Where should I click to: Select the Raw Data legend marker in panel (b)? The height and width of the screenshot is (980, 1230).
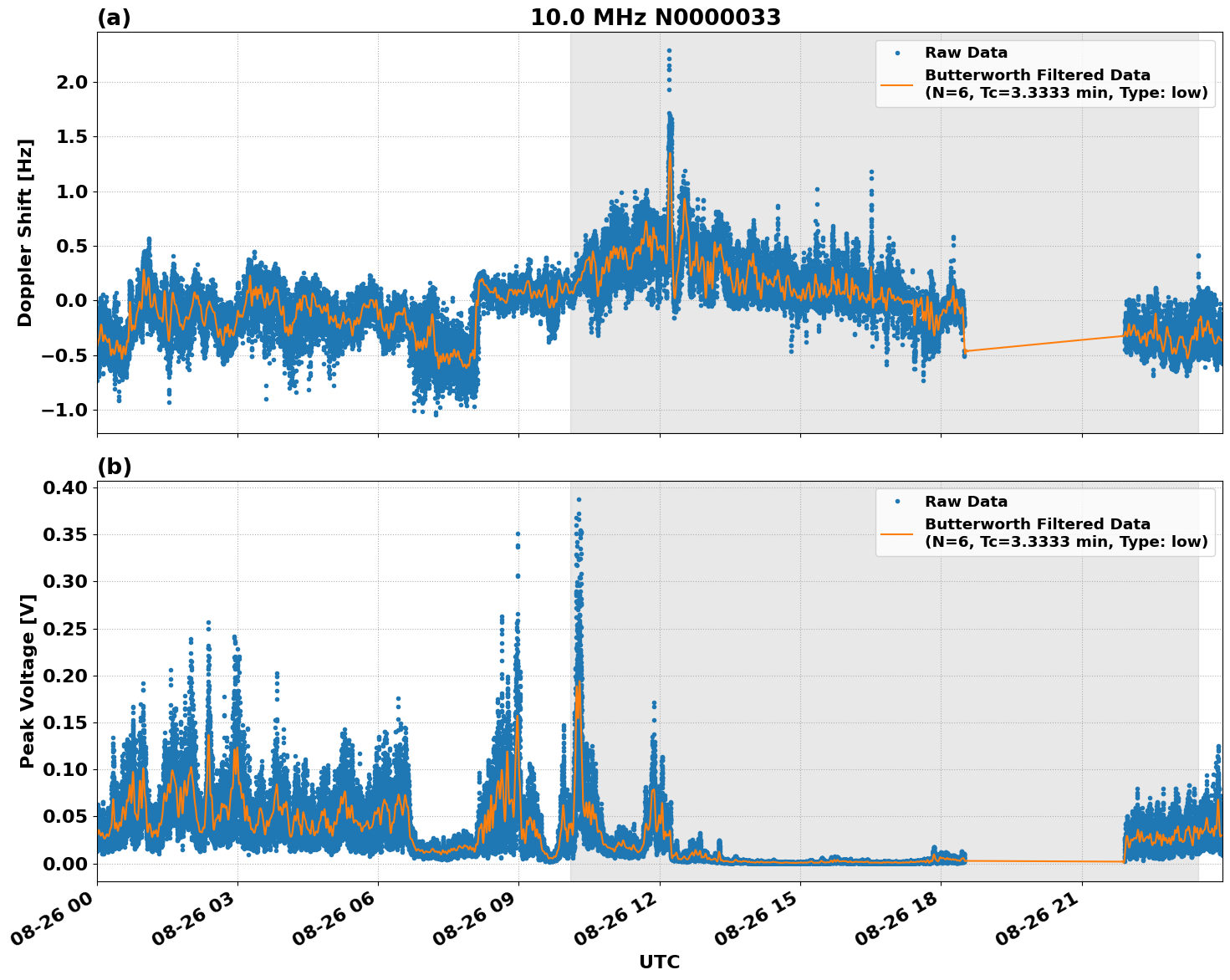898,501
